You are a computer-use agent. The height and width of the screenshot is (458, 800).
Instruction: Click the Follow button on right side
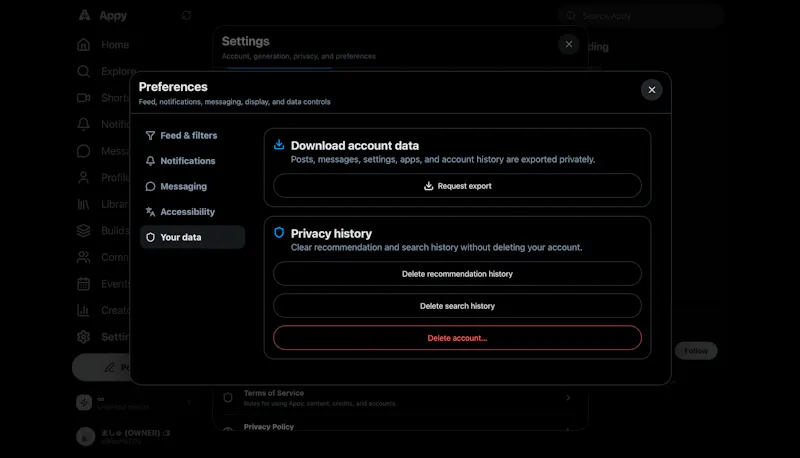pos(696,351)
